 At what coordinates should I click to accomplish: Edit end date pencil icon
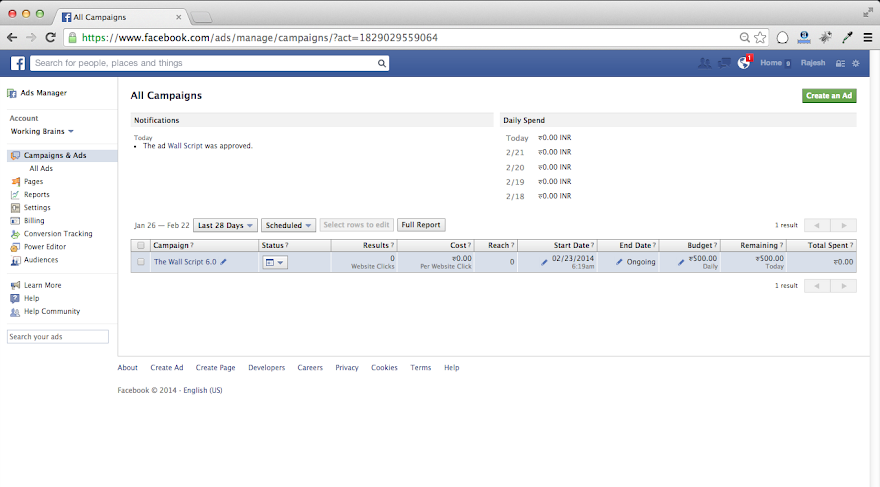point(619,262)
